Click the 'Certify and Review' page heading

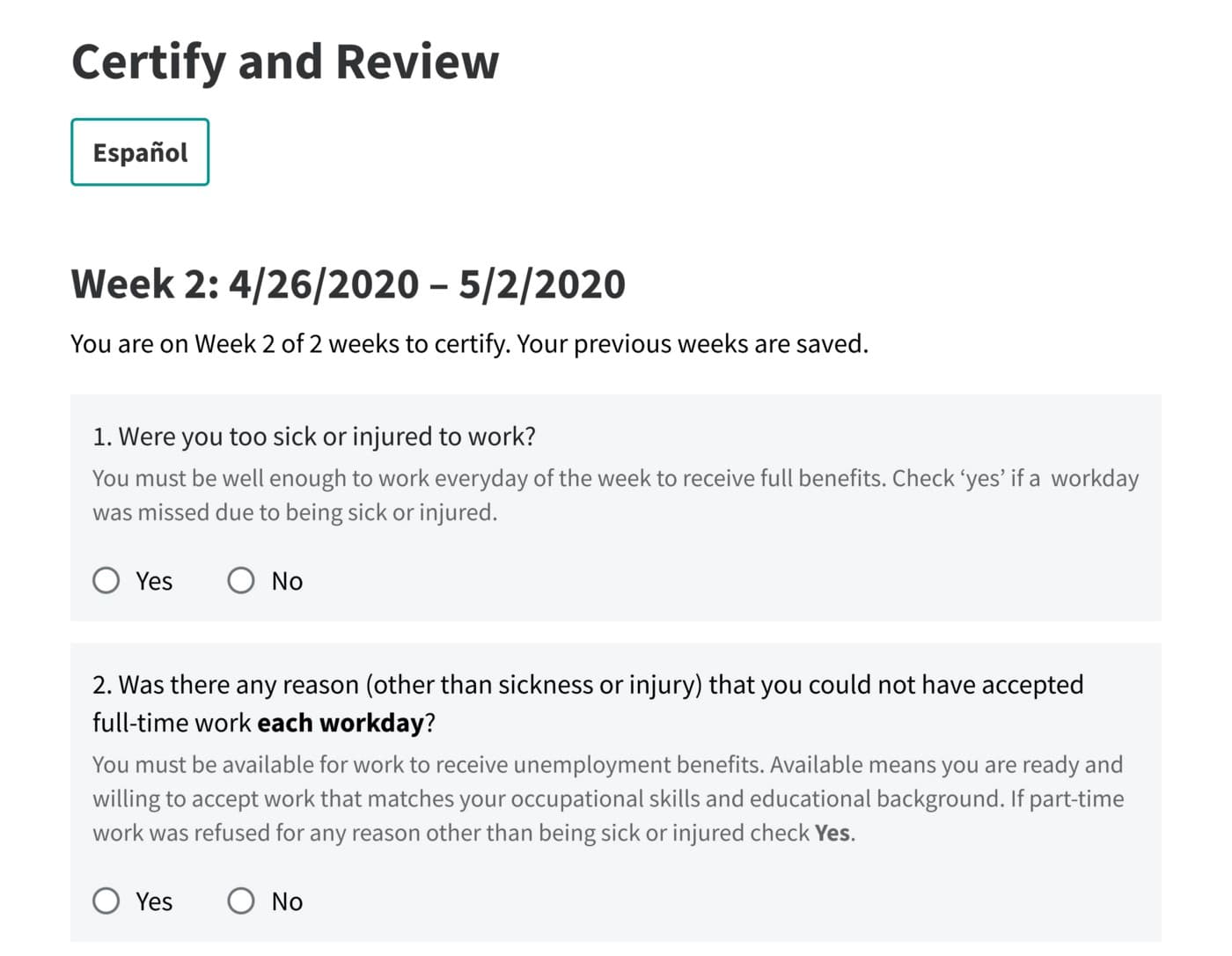click(x=285, y=62)
